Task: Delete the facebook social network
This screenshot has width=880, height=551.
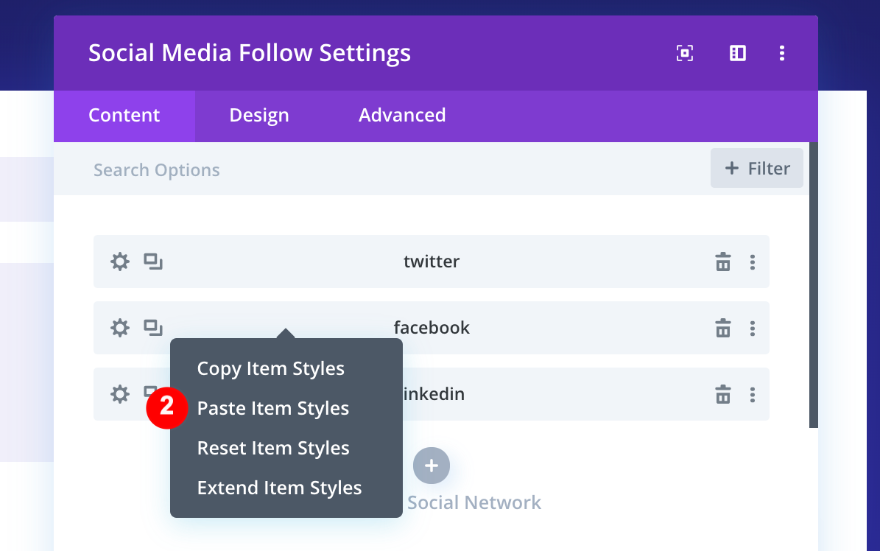Action: [x=723, y=328]
